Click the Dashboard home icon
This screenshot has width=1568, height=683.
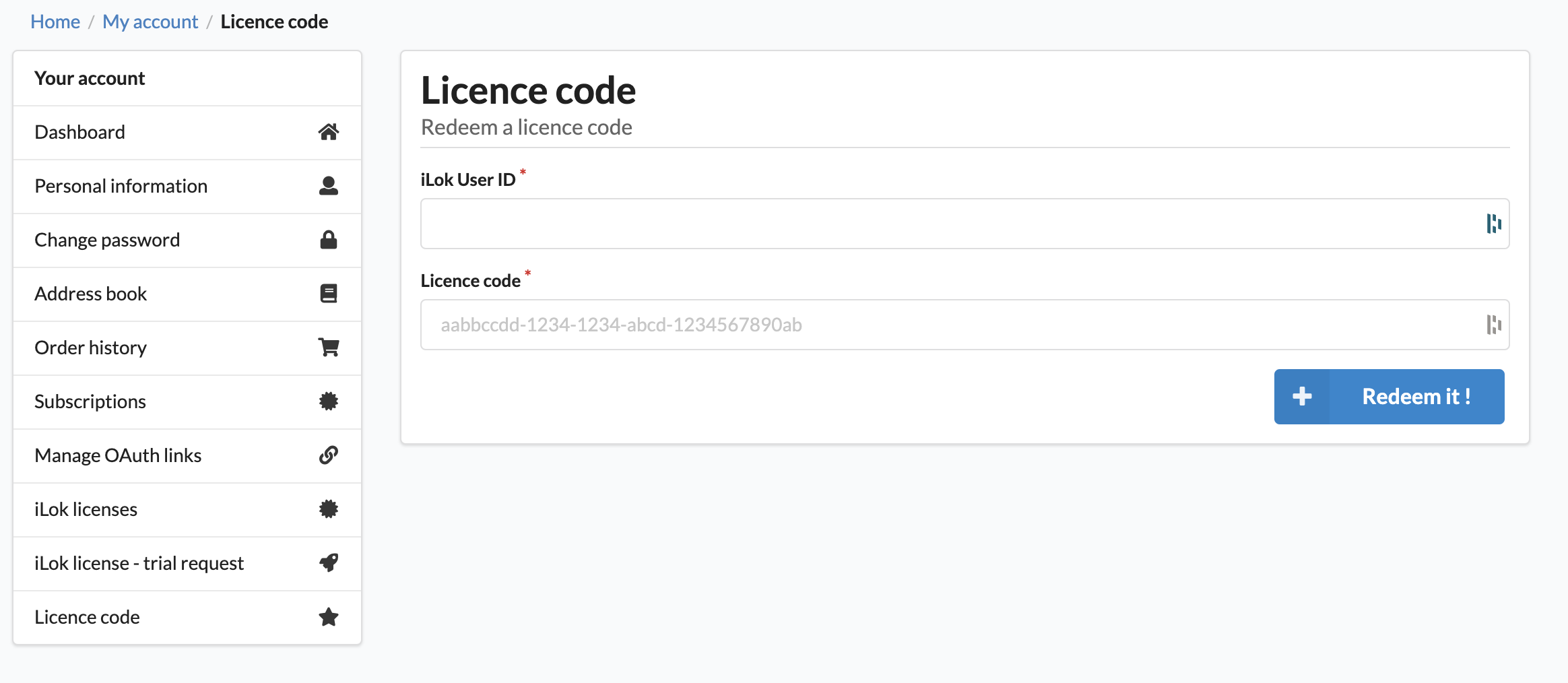click(328, 132)
